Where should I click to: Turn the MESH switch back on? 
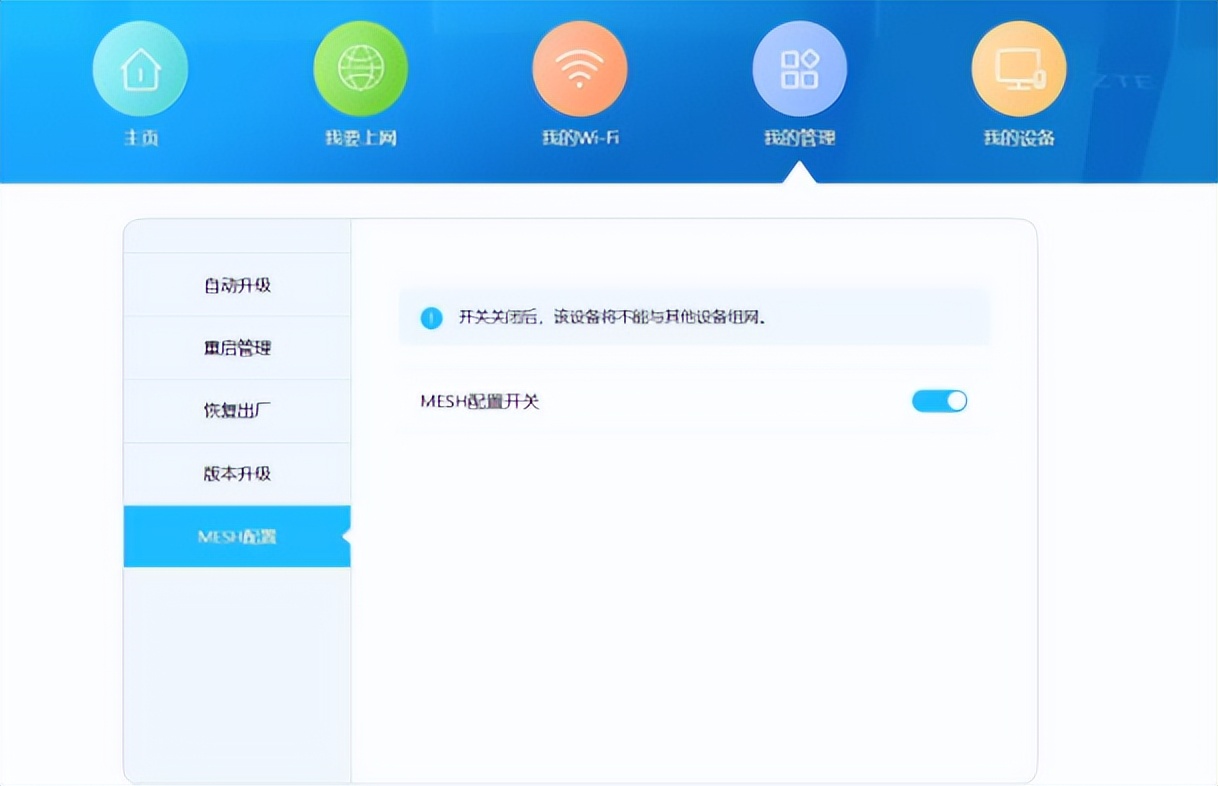pyautogui.click(x=939, y=400)
